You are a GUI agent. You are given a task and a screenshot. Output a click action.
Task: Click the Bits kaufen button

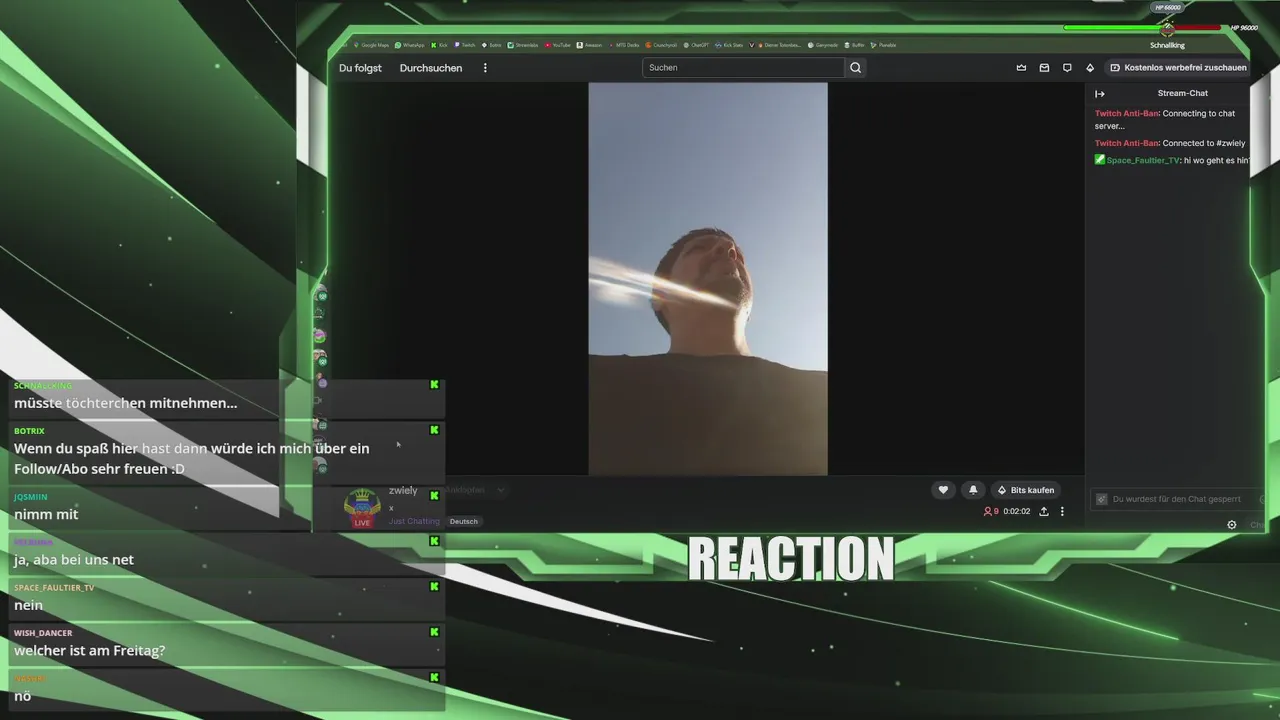tap(1026, 490)
